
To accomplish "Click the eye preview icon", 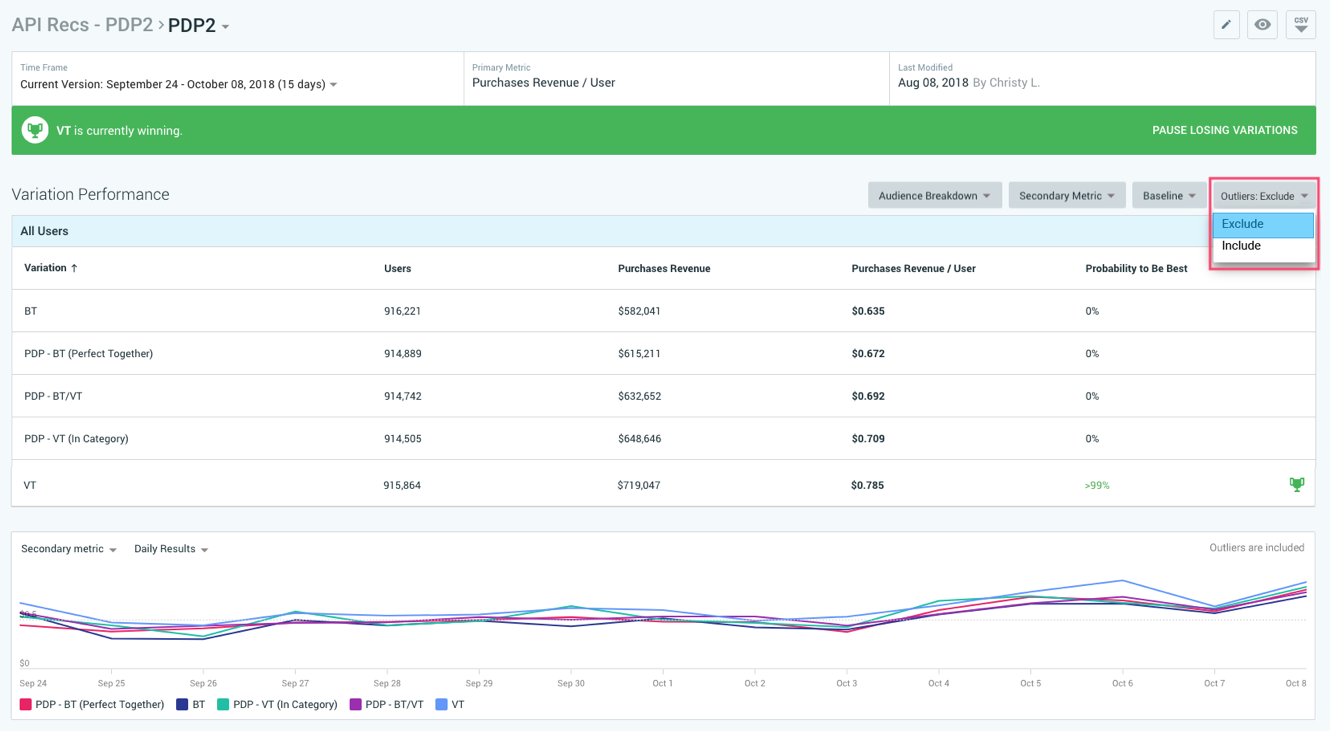I will pos(1263,25).
